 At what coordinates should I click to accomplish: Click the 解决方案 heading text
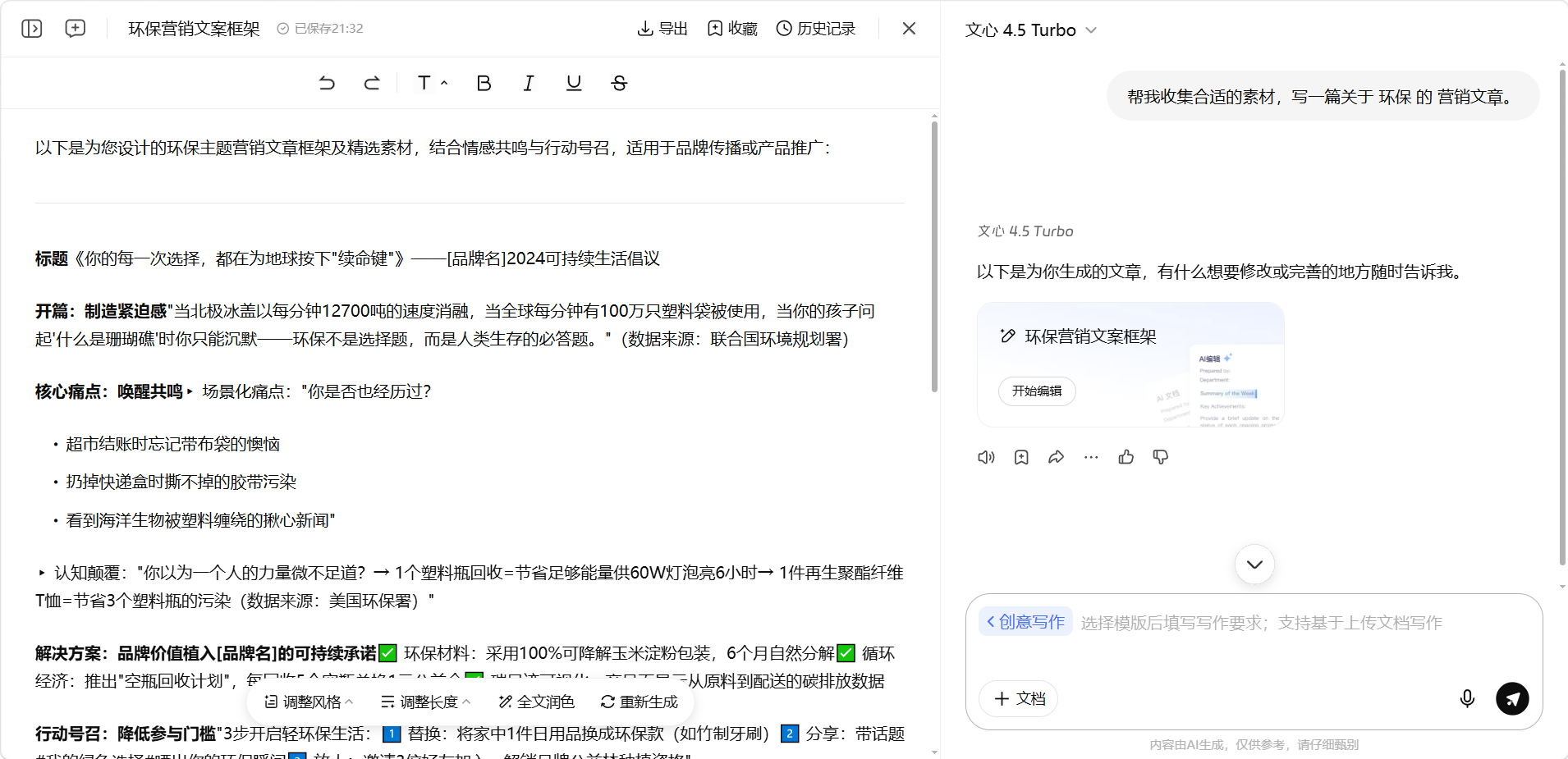pyautogui.click(x=206, y=653)
